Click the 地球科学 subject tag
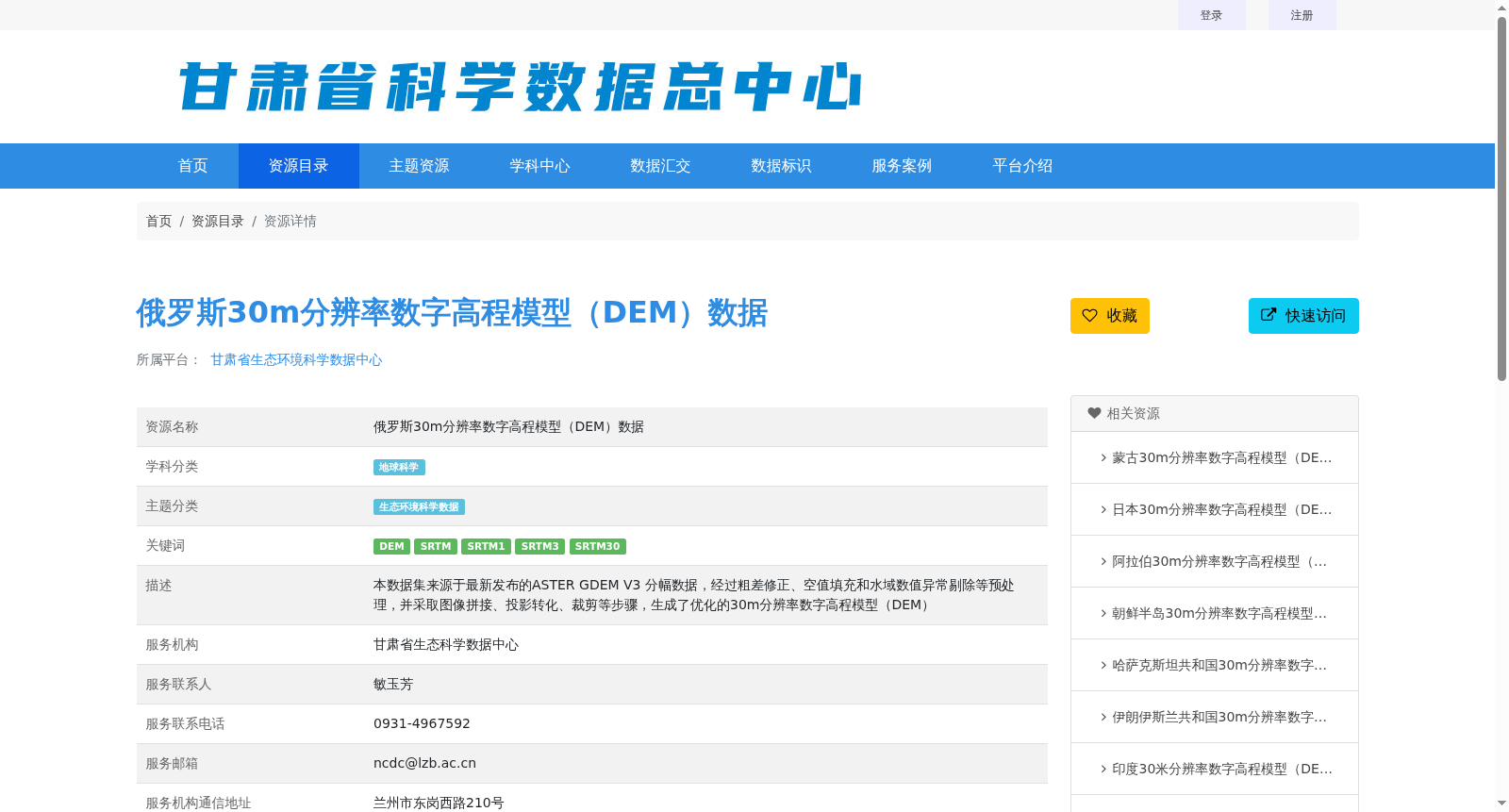The height and width of the screenshot is (812, 1509). (x=399, y=468)
